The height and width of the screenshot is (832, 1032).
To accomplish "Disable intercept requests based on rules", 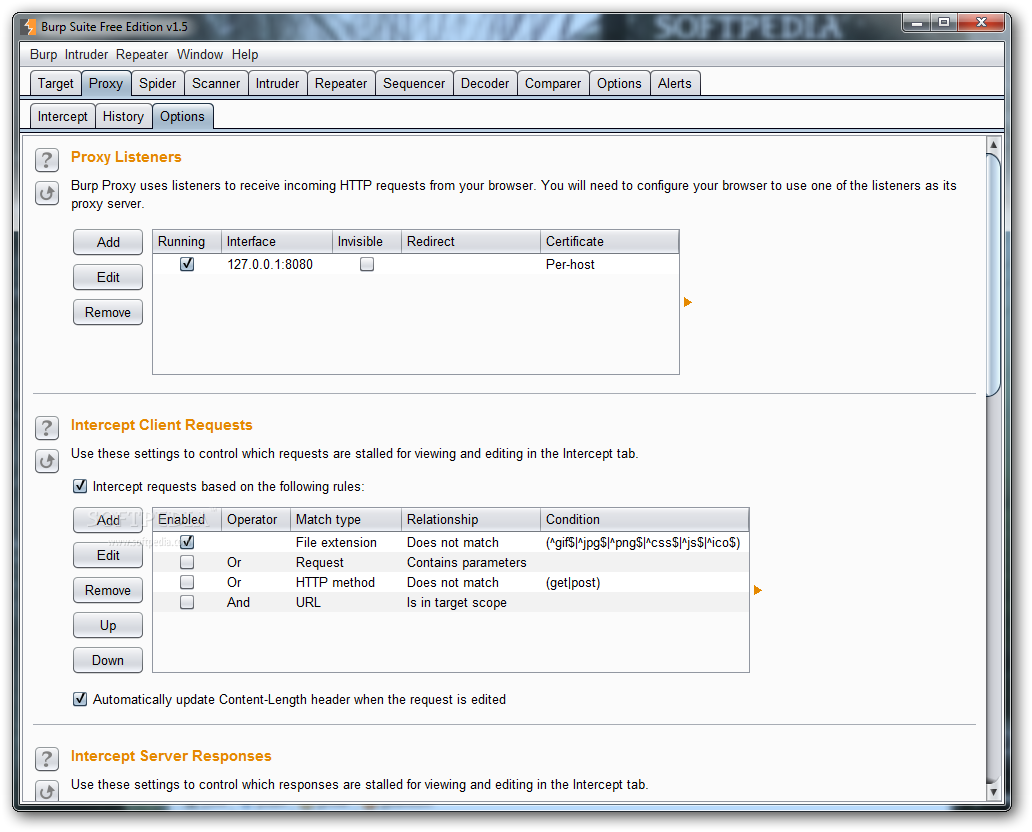I will (80, 486).
